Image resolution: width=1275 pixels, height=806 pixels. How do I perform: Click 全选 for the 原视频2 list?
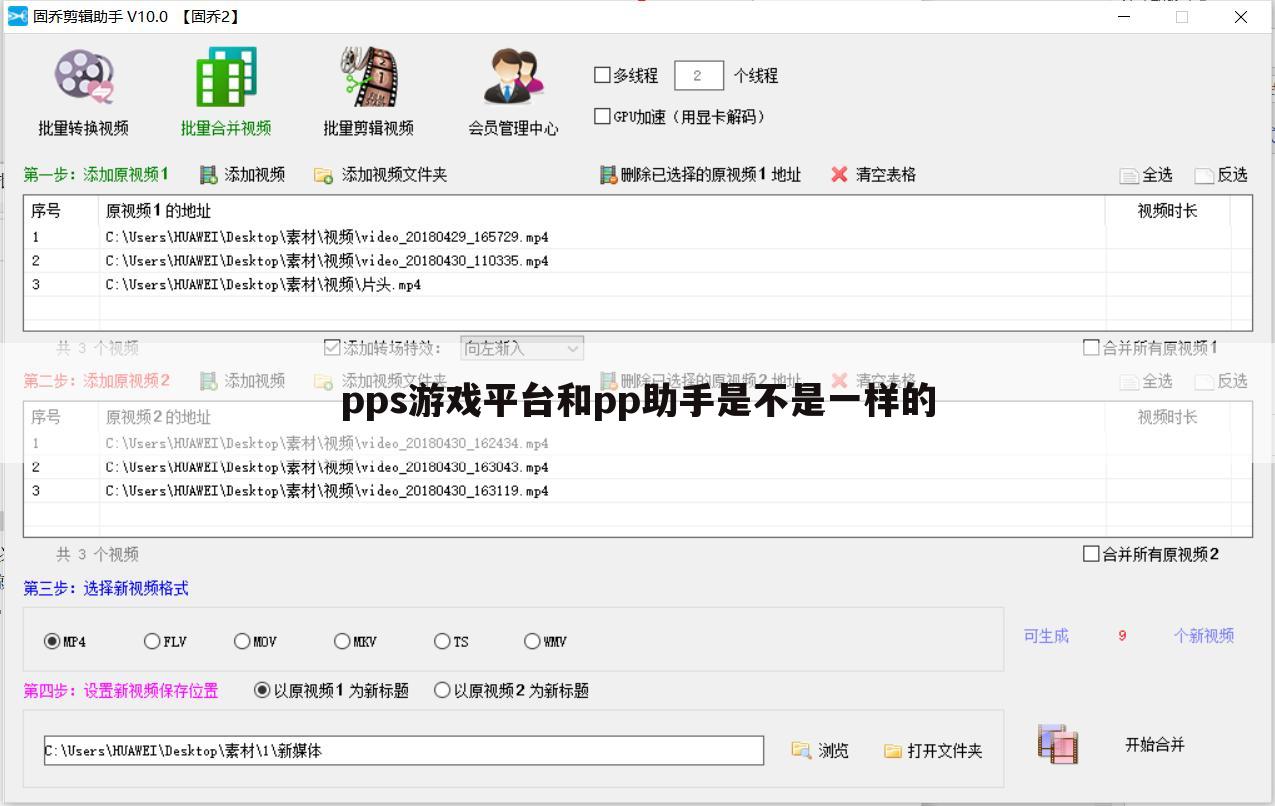1146,381
